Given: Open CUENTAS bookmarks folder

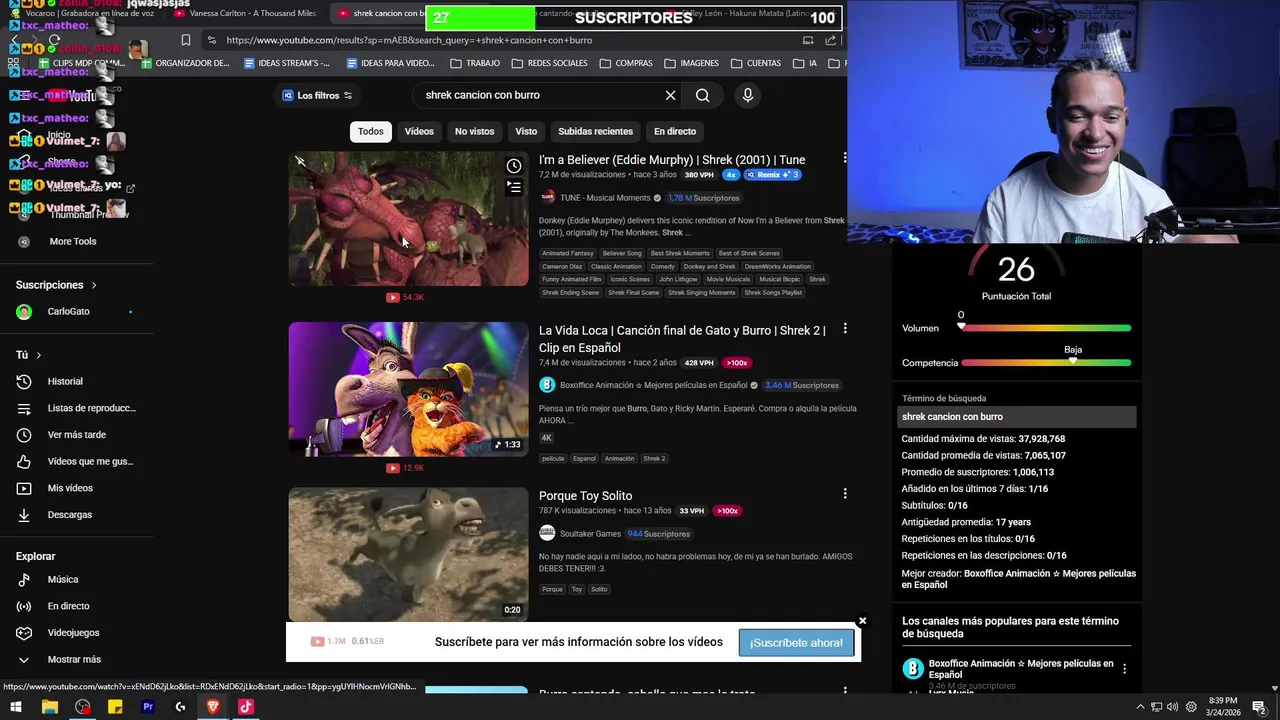Looking at the screenshot, I should [x=756, y=63].
